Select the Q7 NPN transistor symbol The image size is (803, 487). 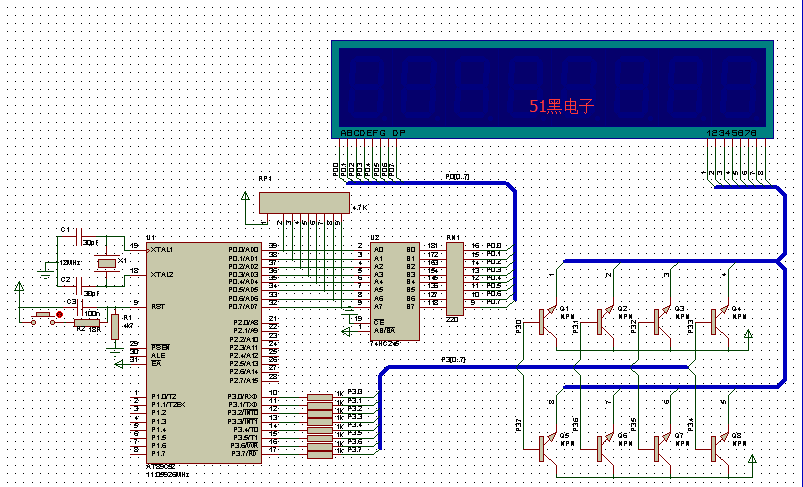click(662, 448)
